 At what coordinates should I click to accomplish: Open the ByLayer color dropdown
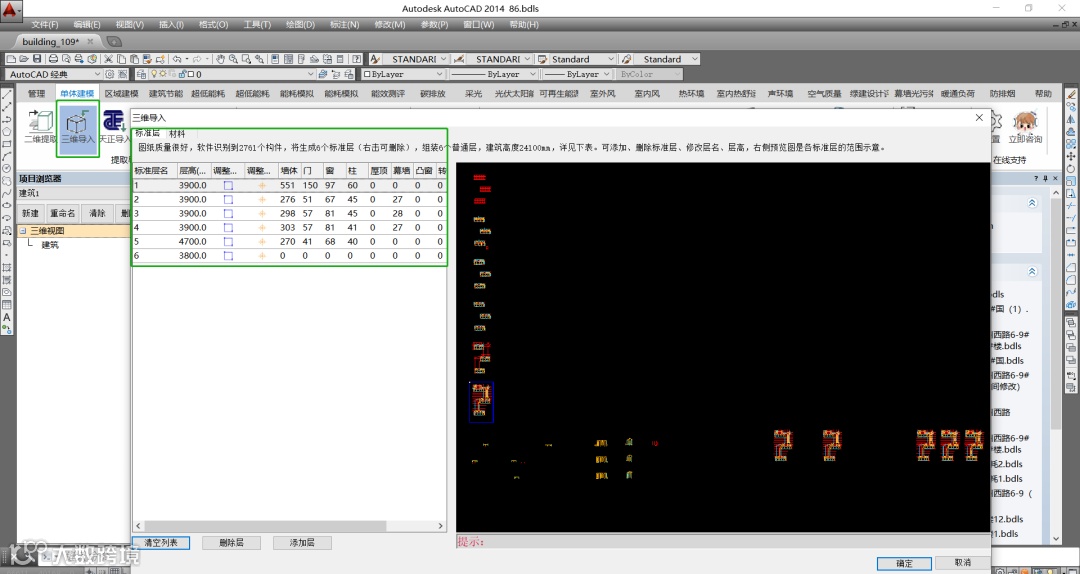[x=439, y=74]
